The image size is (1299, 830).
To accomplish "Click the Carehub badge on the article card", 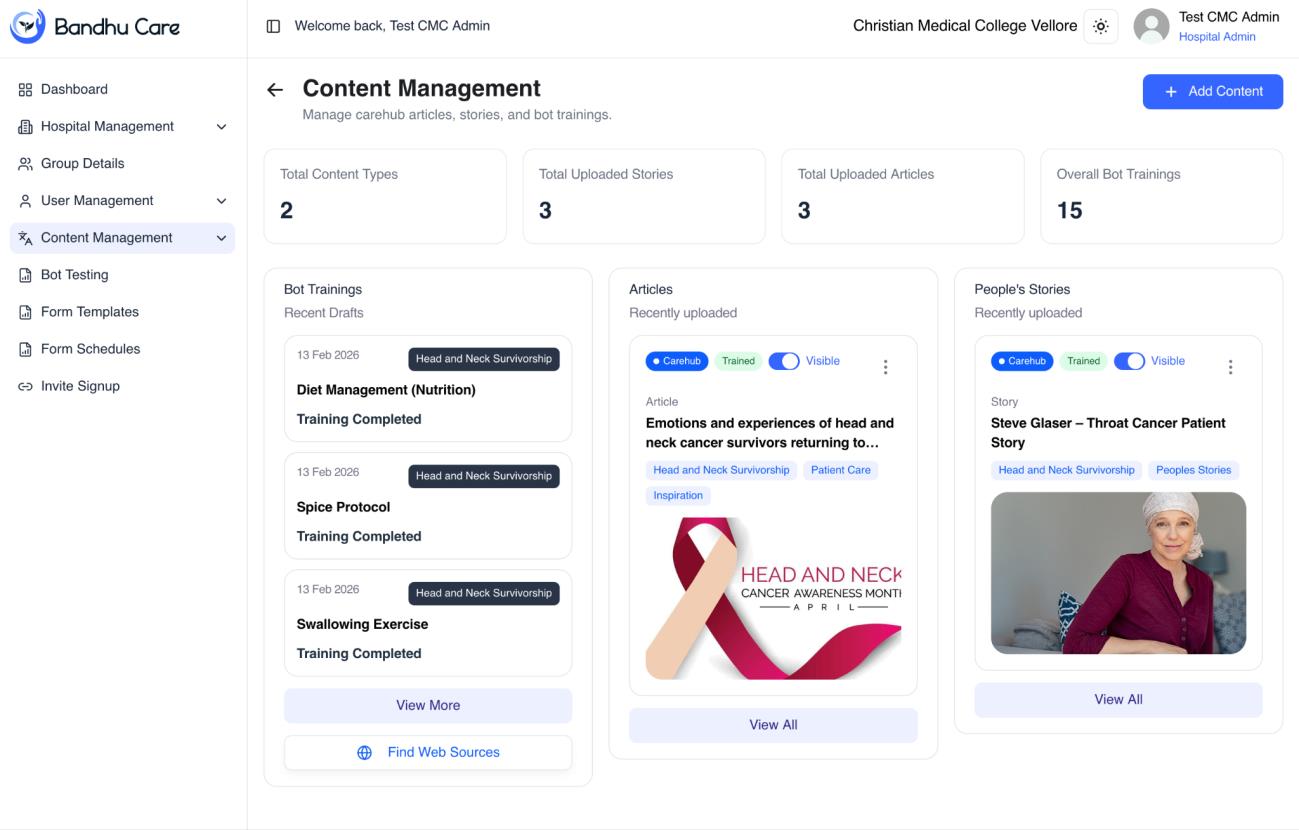I will tap(677, 361).
